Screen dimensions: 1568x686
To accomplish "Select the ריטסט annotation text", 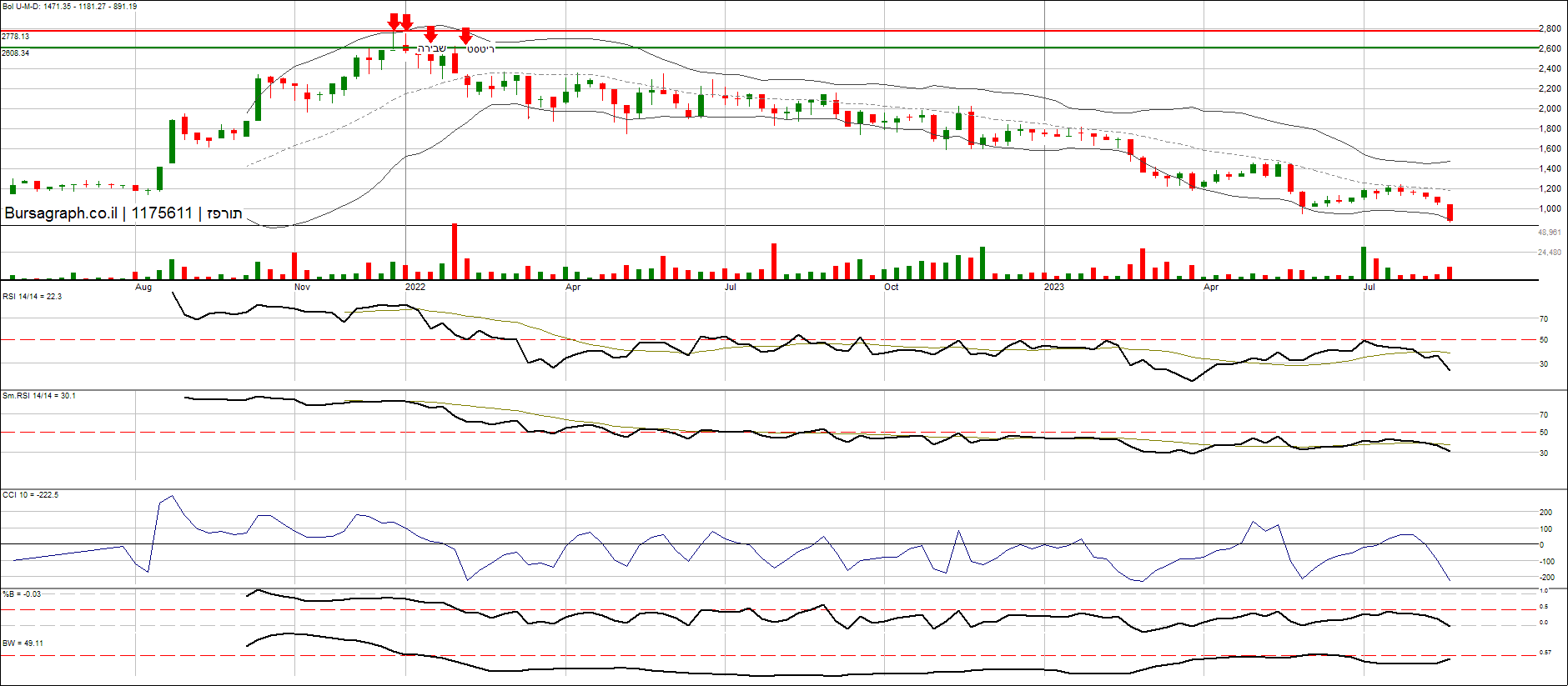I will coord(480,50).
